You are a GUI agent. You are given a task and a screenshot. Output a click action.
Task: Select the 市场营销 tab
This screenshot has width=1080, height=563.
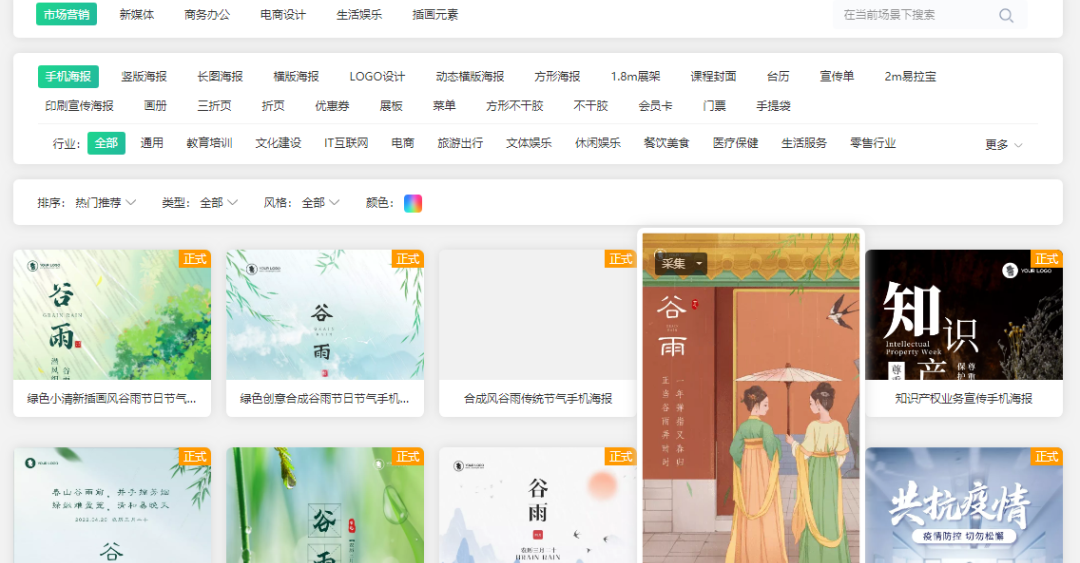click(66, 14)
